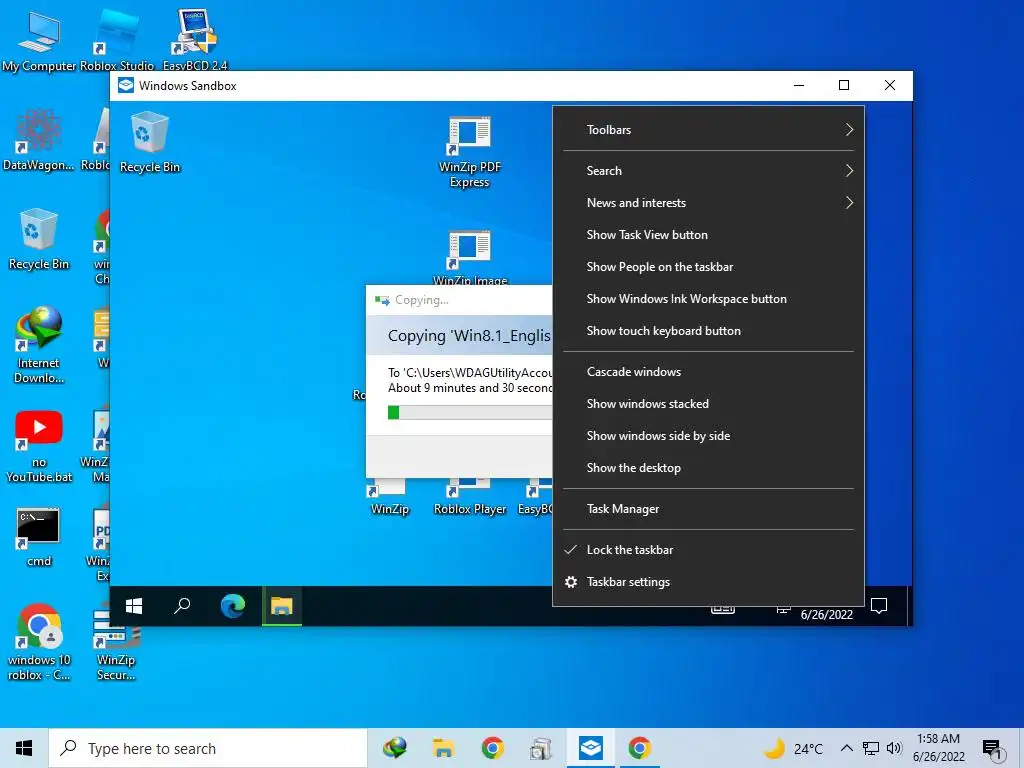Open Internet Download Manager in host taskbar
The image size is (1024, 768).
pyautogui.click(x=394, y=748)
